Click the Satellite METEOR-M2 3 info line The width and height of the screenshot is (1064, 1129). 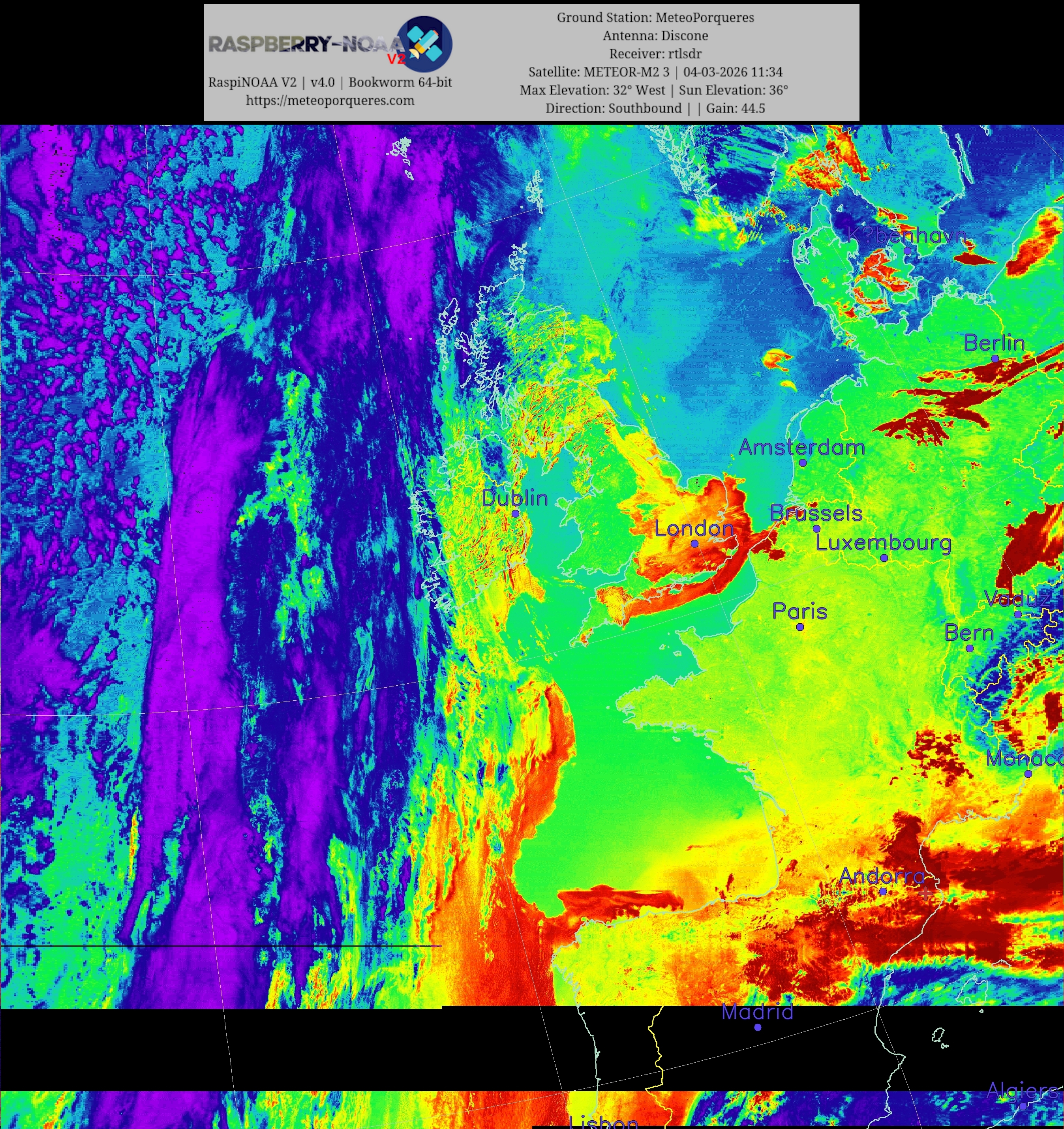(x=655, y=72)
